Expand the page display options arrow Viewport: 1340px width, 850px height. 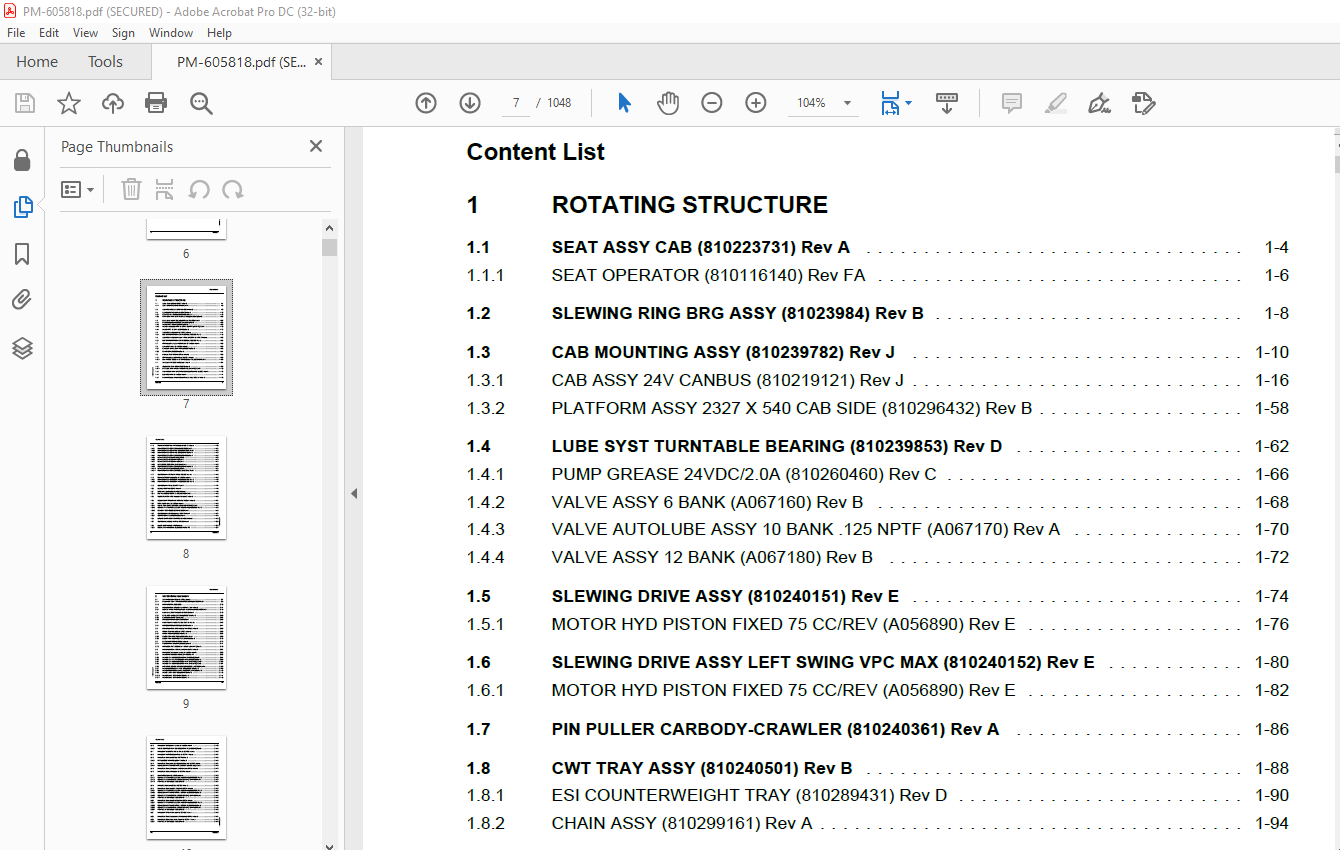pyautogui.click(x=908, y=103)
